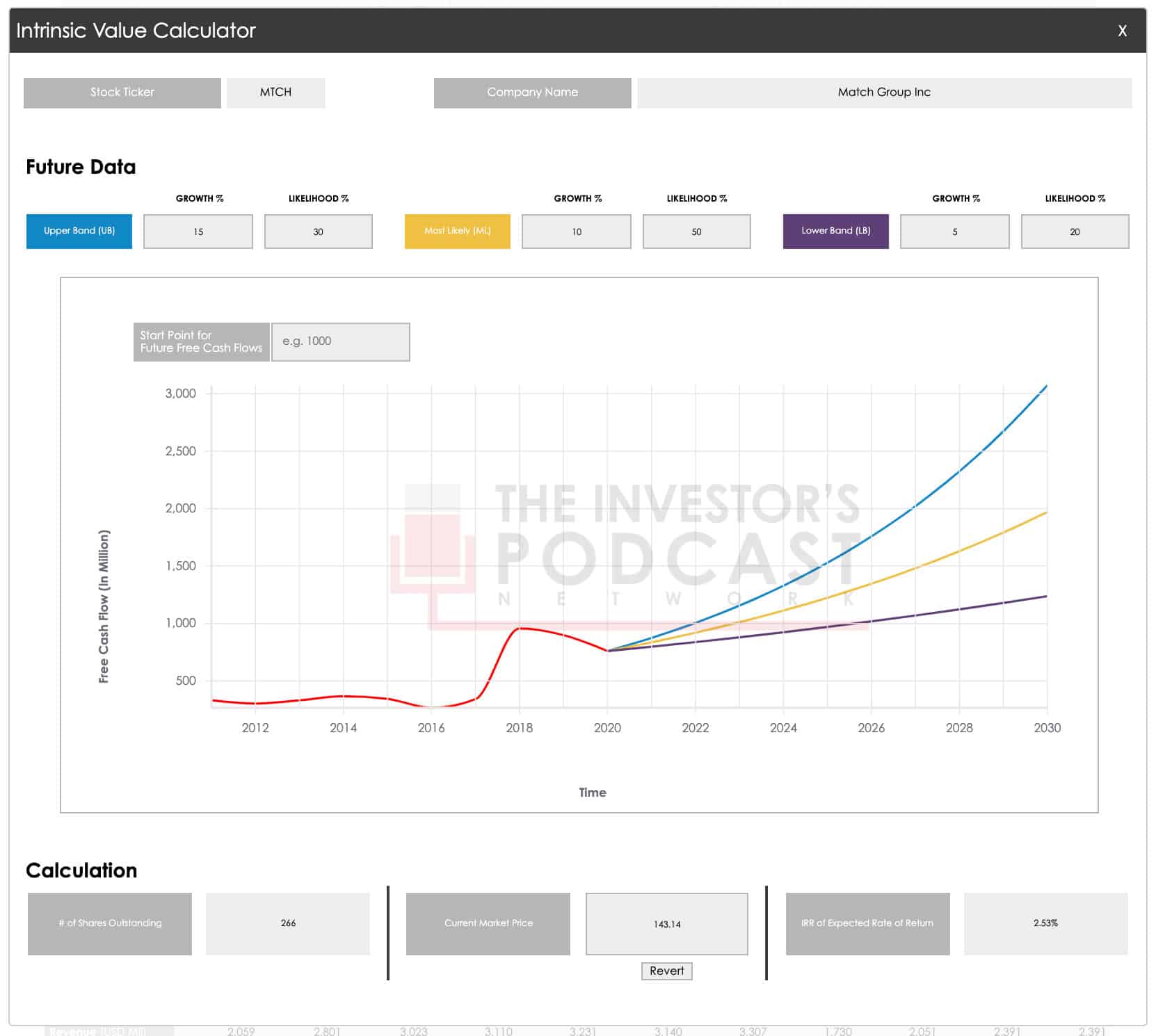Close the Intrinsic Value Calculator window

[1122, 31]
